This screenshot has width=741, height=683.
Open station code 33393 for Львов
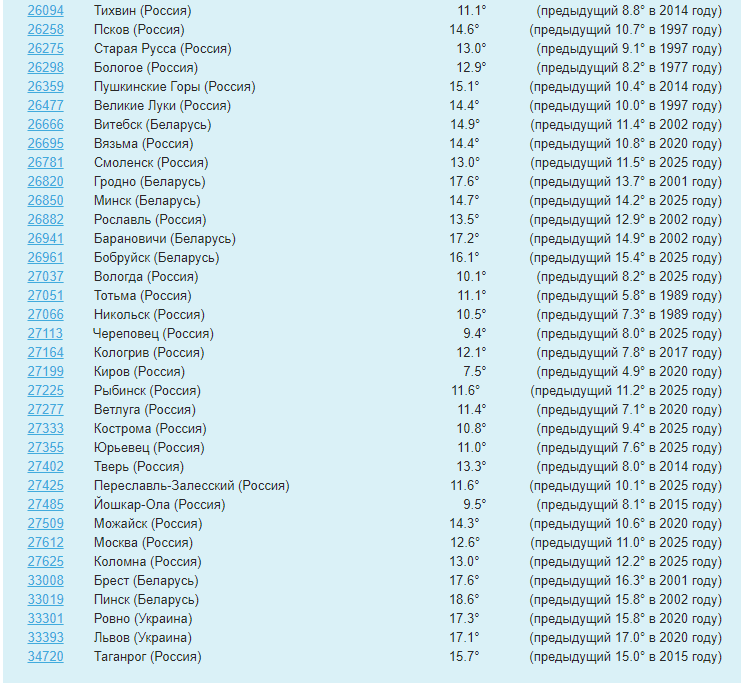pyautogui.click(x=45, y=637)
